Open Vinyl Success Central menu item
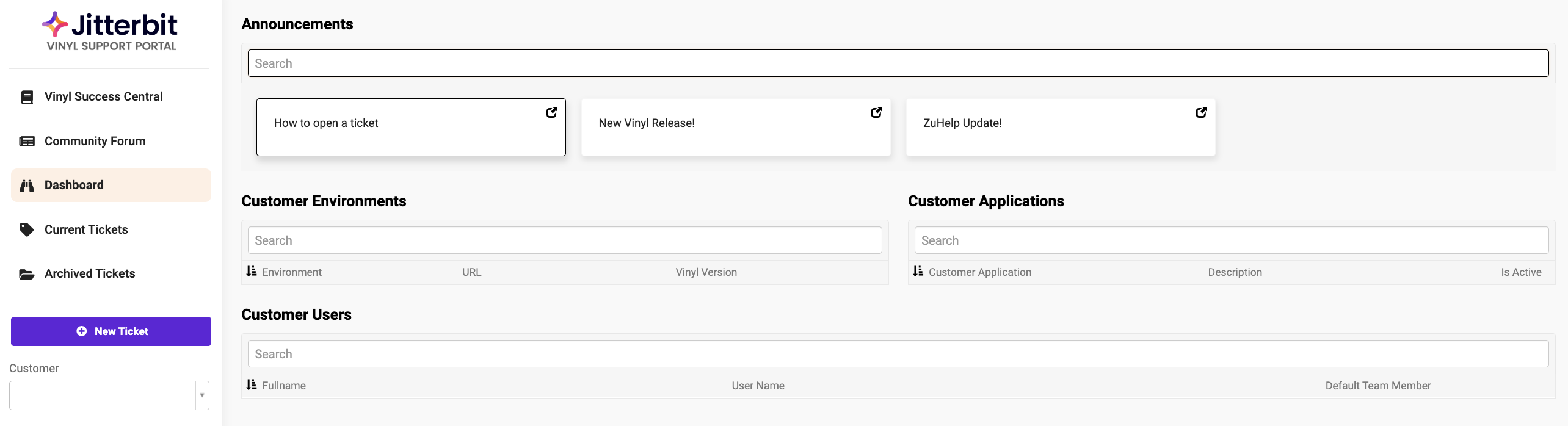This screenshot has height=426, width=1568. 111,97
